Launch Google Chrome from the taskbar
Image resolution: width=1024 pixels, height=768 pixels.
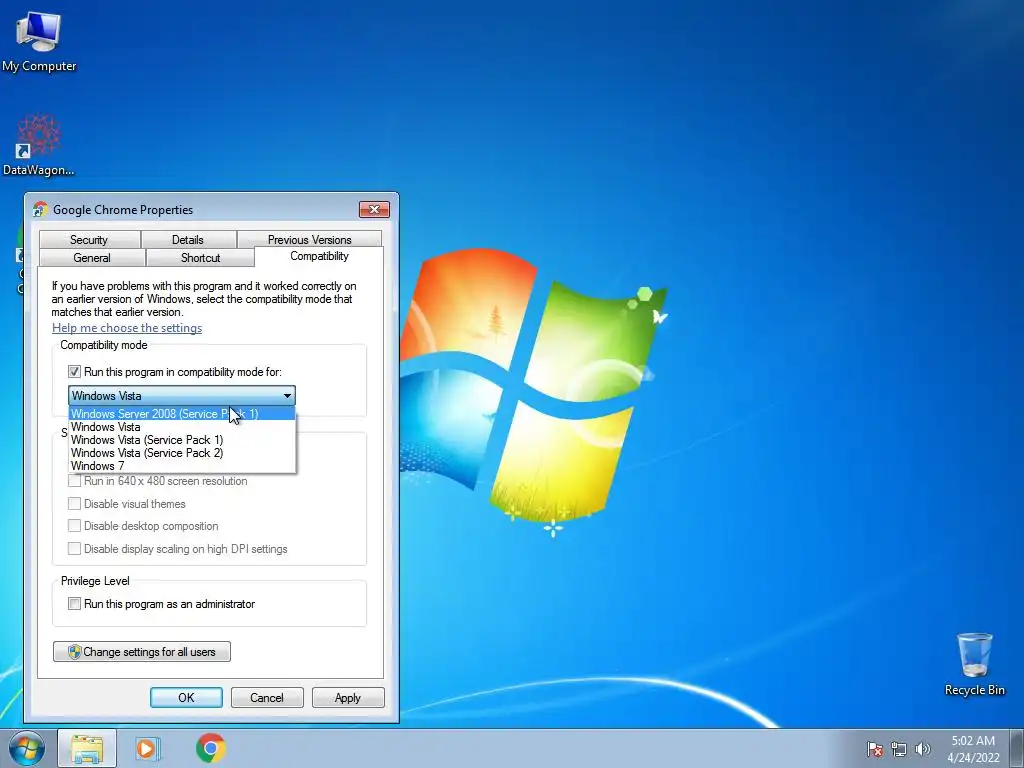tap(210, 748)
